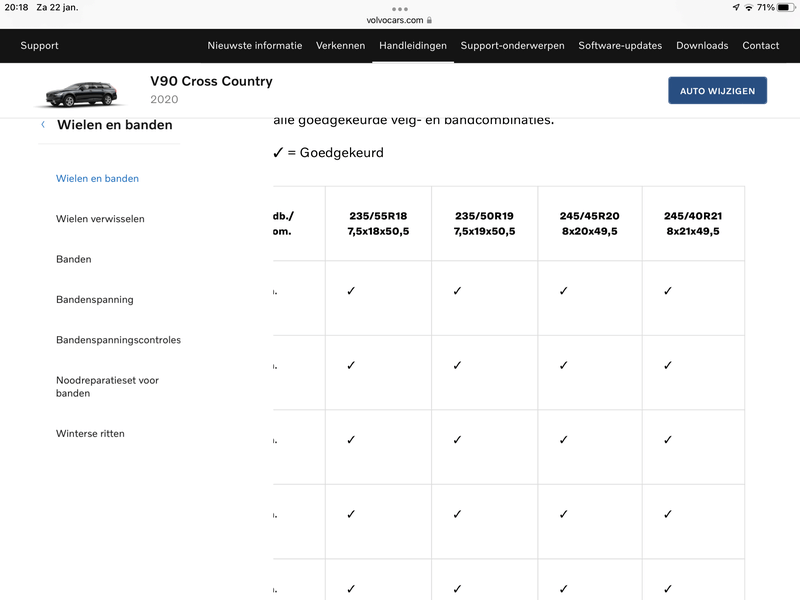Viewport: 800px width, 600px height.
Task: Collapse the sidebar with the back chevron
Action: 41,124
